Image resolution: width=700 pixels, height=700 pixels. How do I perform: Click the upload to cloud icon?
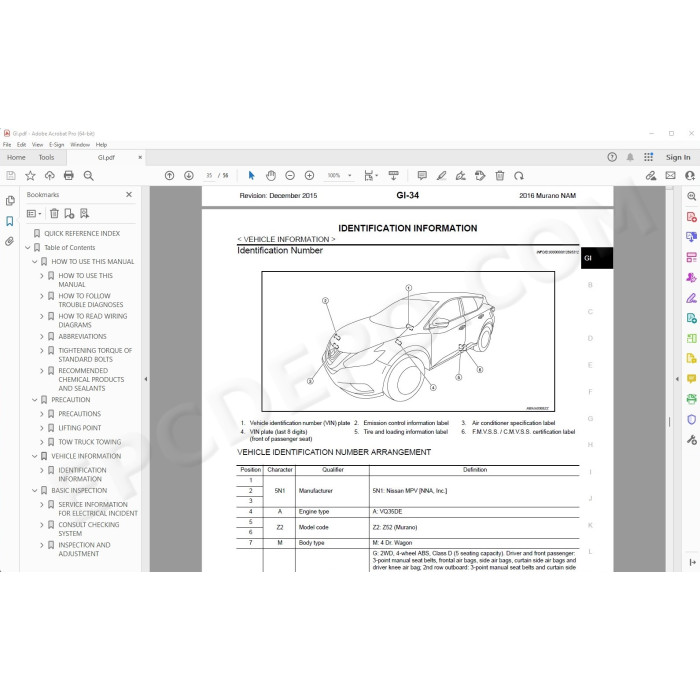[50, 175]
